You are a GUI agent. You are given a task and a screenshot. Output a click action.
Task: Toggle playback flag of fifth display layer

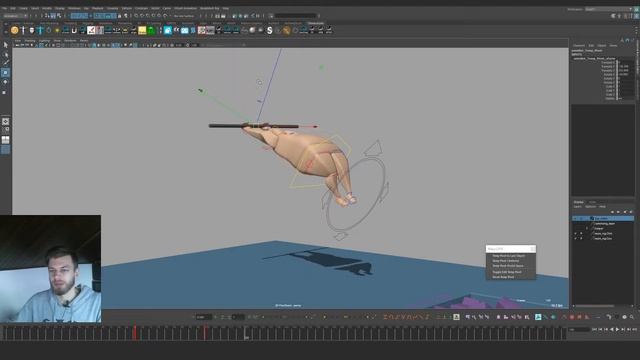coord(581,238)
